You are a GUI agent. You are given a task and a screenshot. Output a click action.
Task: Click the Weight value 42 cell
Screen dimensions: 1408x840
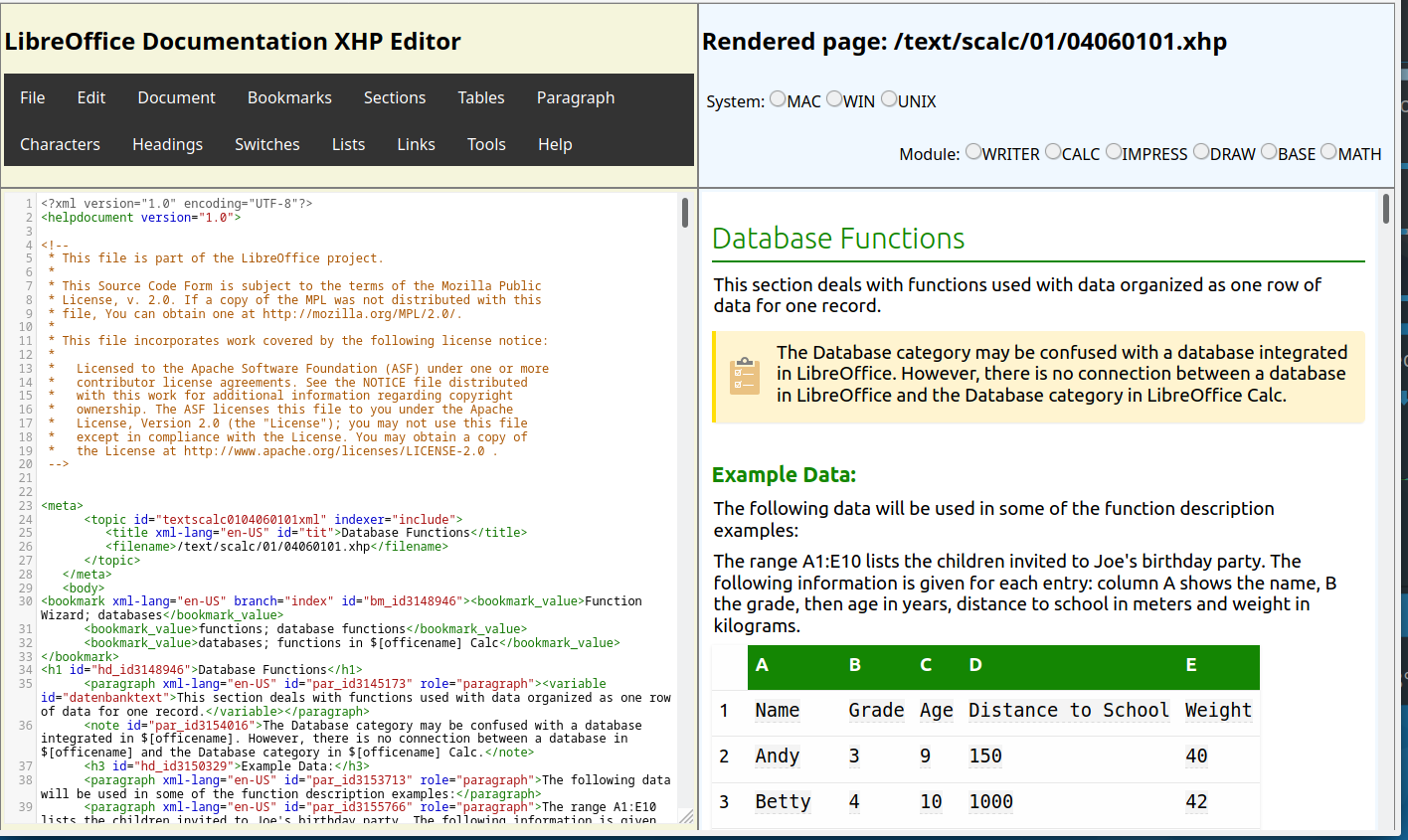pyautogui.click(x=1196, y=801)
